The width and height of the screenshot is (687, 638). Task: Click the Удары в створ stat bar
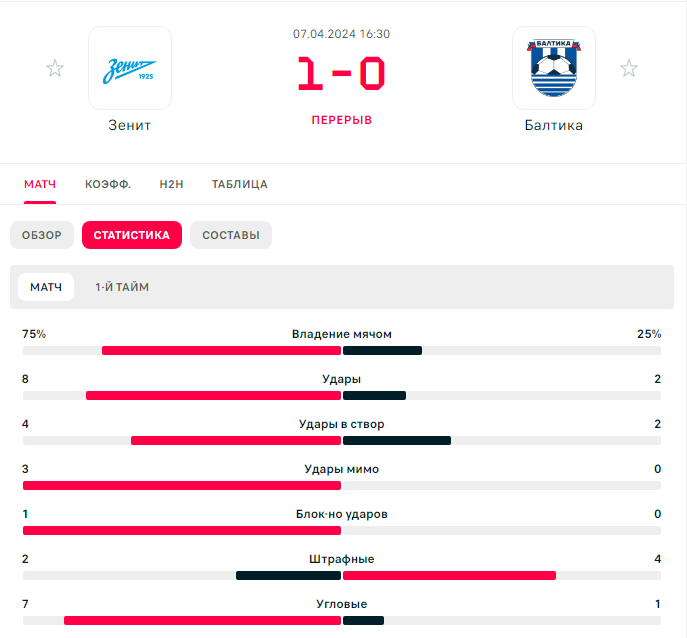tap(342, 440)
